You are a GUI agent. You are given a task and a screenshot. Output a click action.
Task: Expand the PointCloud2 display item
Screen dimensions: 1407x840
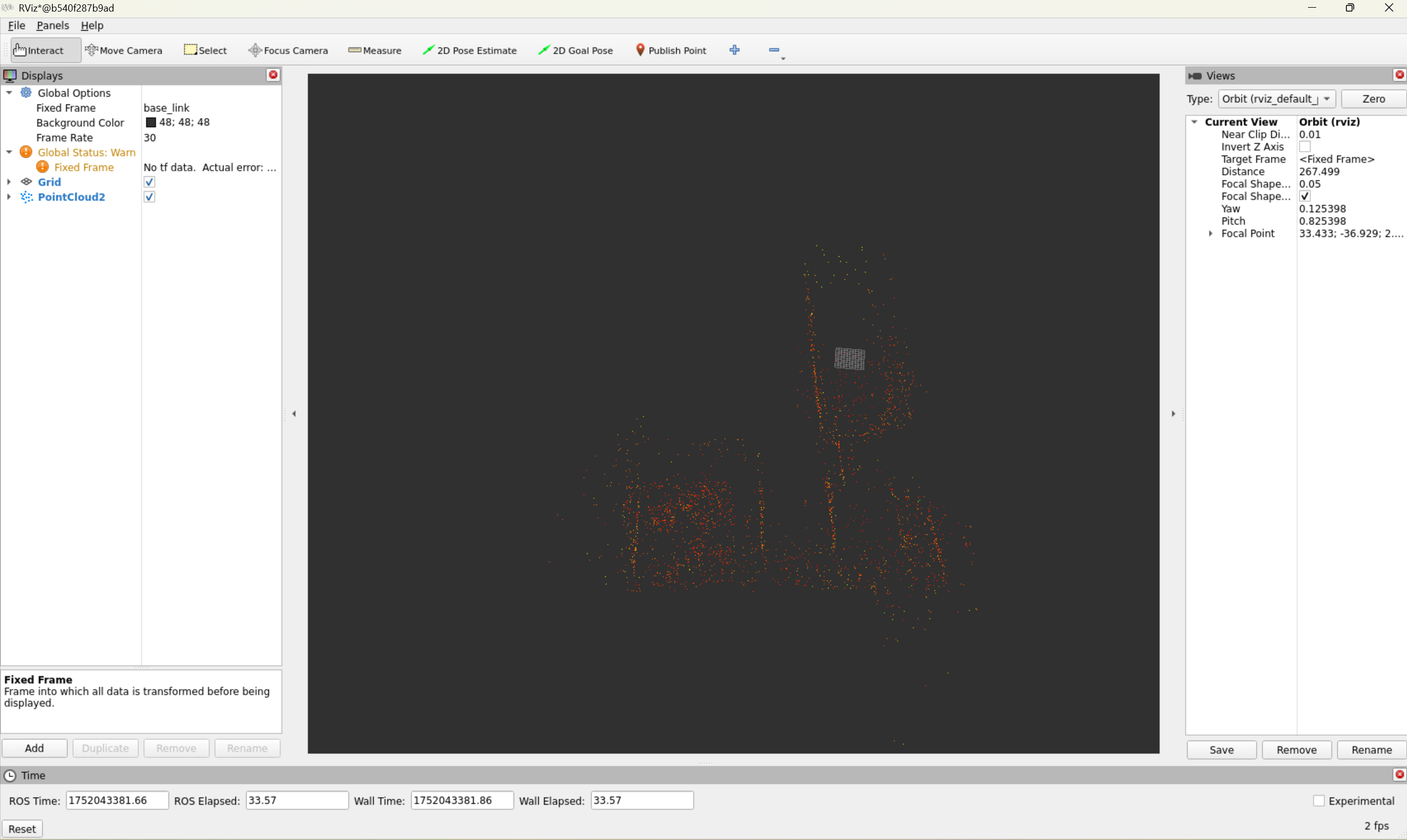[9, 196]
